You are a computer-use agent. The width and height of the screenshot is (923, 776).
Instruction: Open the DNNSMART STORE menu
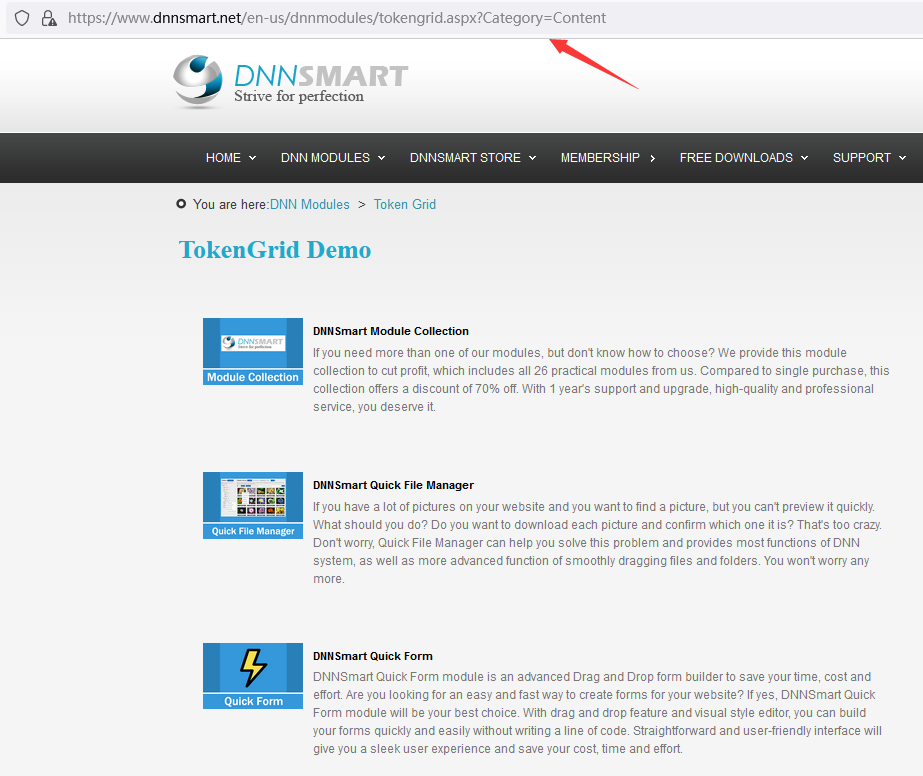click(x=465, y=158)
